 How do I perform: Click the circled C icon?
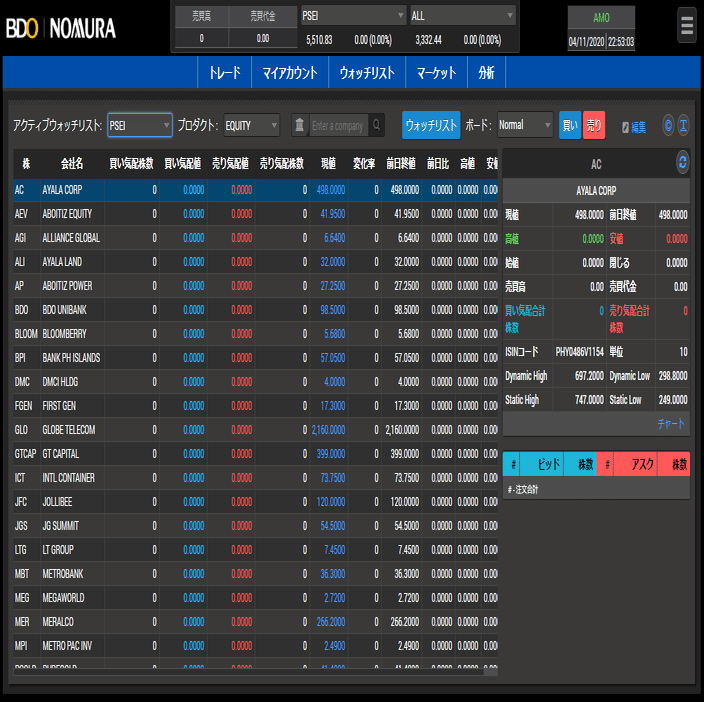tap(668, 126)
